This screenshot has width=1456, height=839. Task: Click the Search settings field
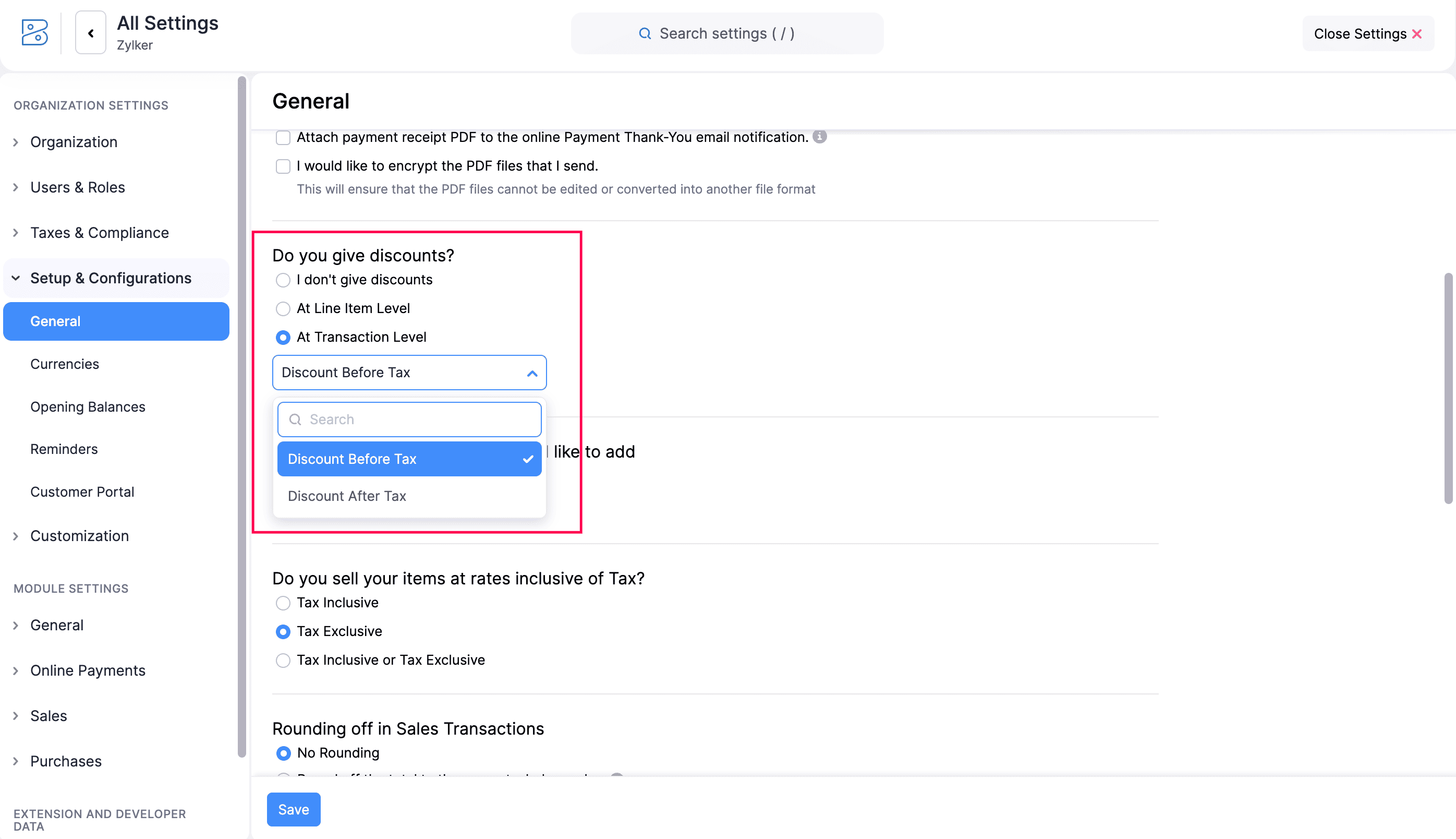click(727, 33)
